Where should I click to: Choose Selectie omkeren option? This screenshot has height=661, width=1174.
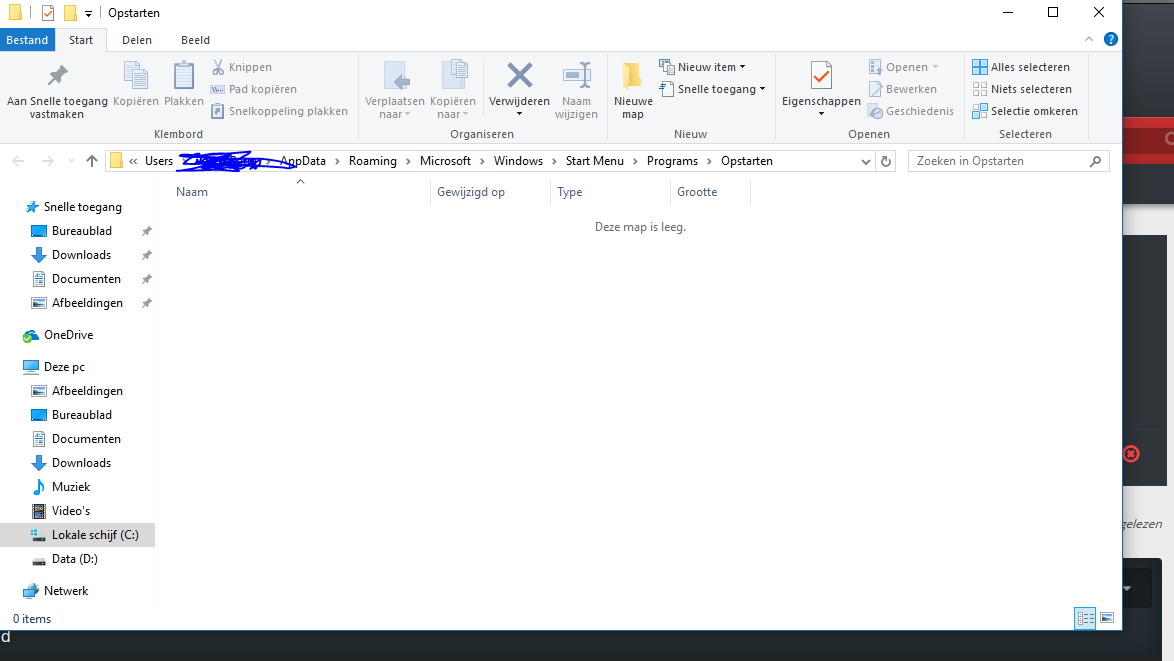[1024, 111]
